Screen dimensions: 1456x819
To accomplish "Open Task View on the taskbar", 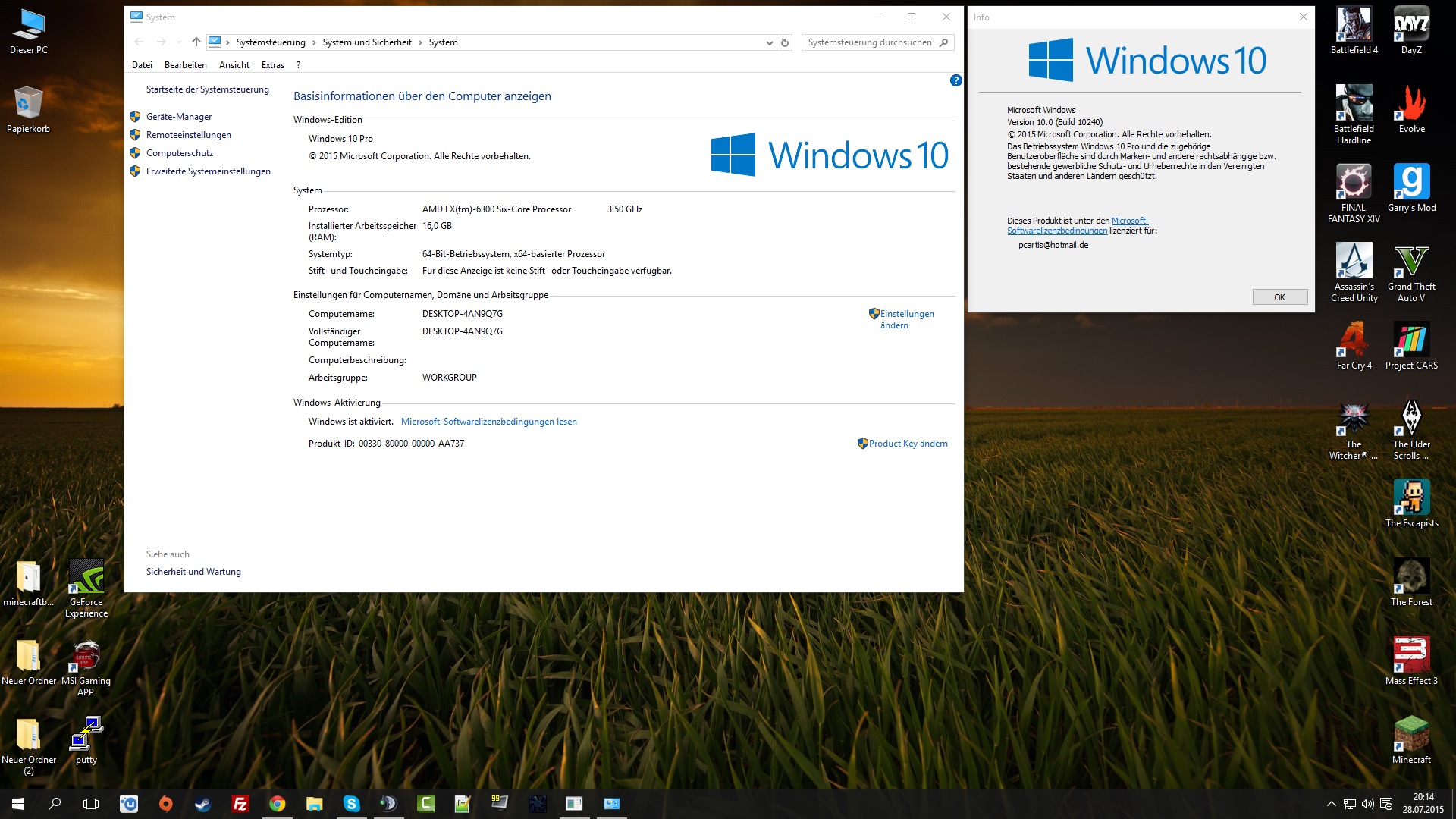I will click(x=91, y=804).
